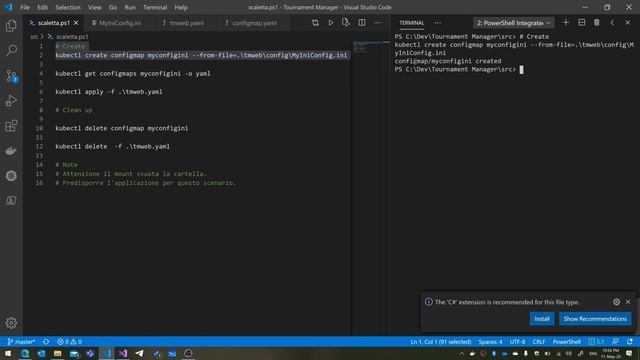The height and width of the screenshot is (360, 640).
Task: Run the script with the play icon
Action: [x=331, y=23]
